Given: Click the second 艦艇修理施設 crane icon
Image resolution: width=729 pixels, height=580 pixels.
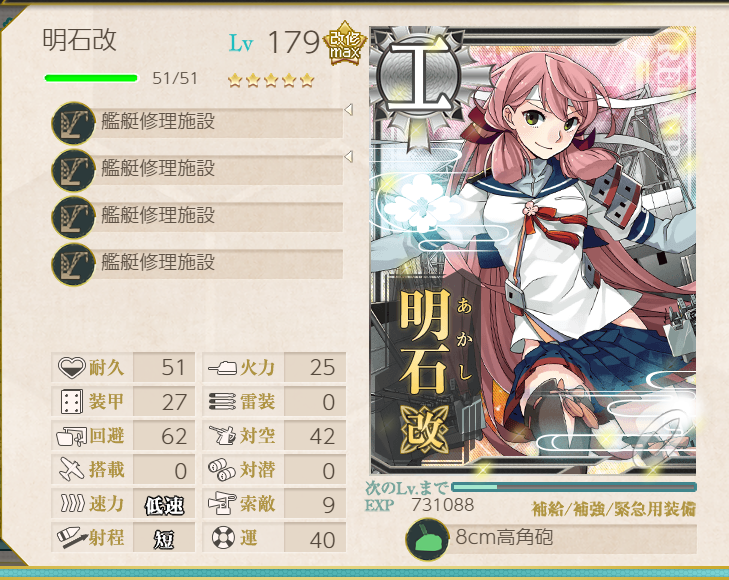Looking at the screenshot, I should click(x=73, y=171).
